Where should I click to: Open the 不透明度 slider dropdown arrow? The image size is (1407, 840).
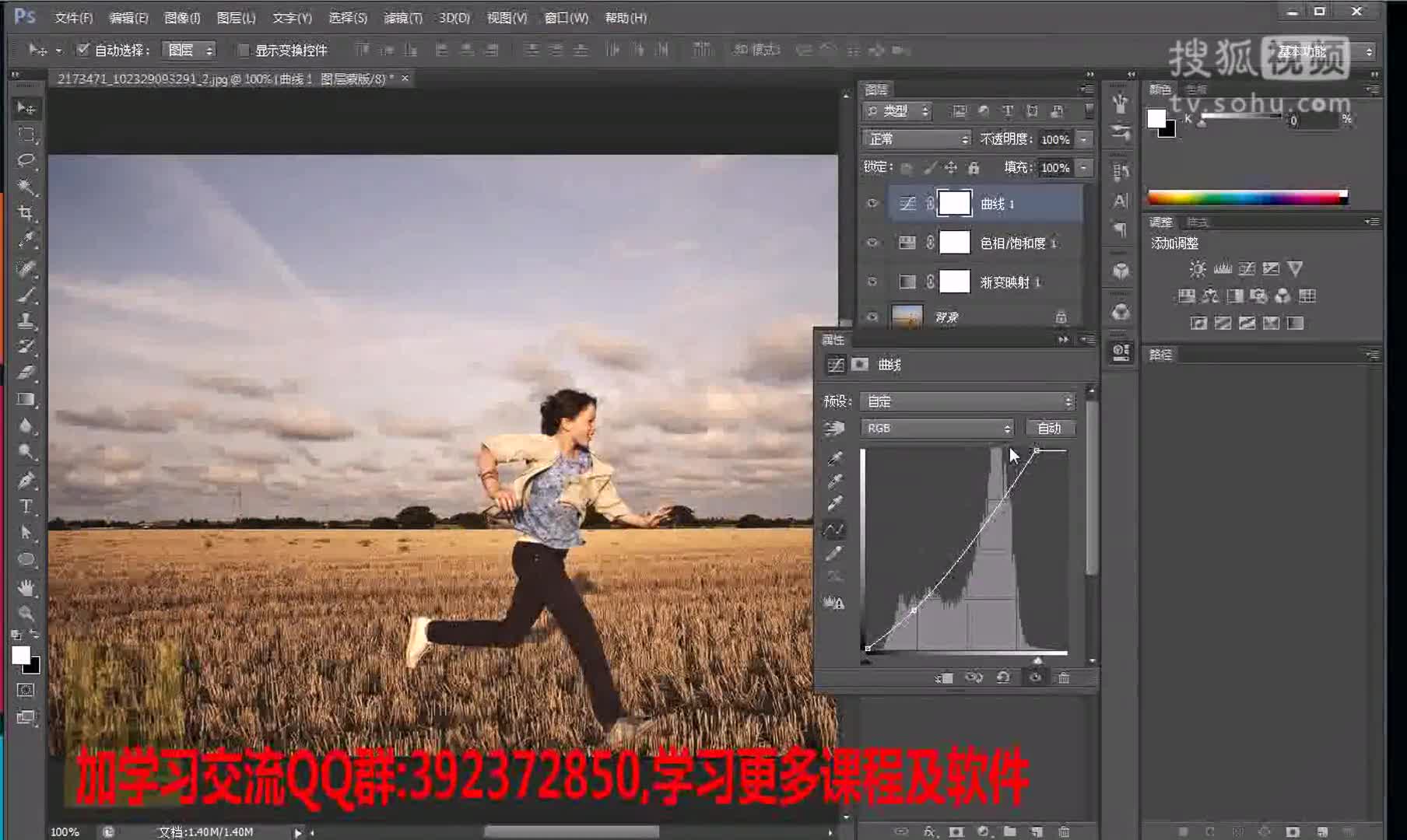point(1084,139)
